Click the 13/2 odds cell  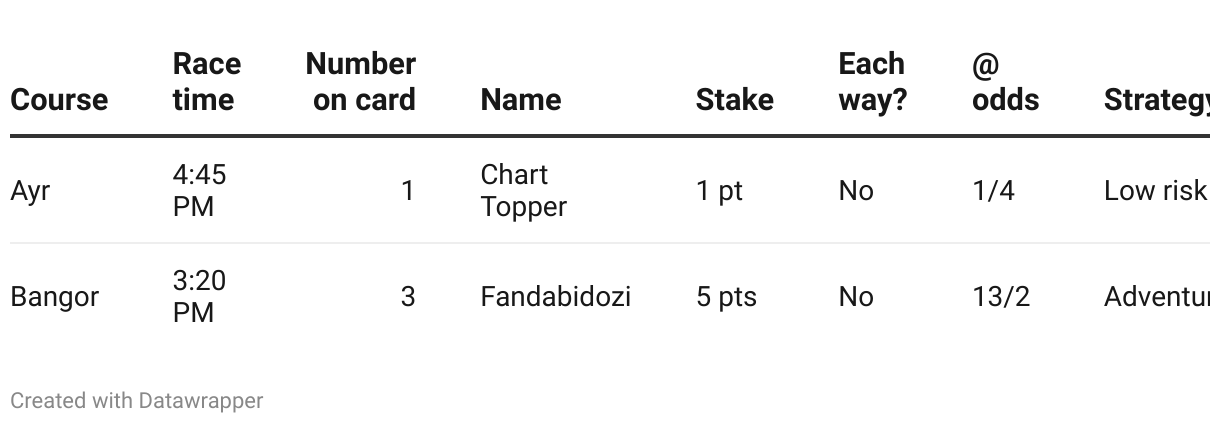1001,297
